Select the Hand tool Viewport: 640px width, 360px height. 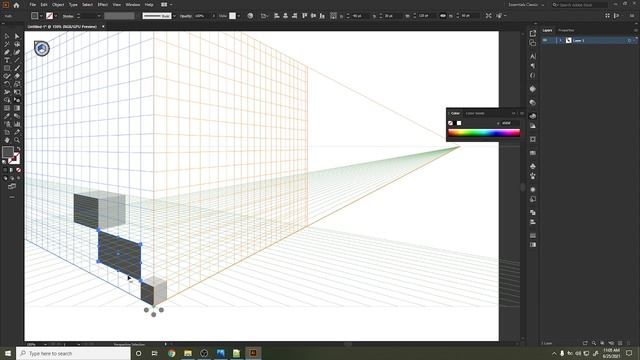tap(7, 140)
